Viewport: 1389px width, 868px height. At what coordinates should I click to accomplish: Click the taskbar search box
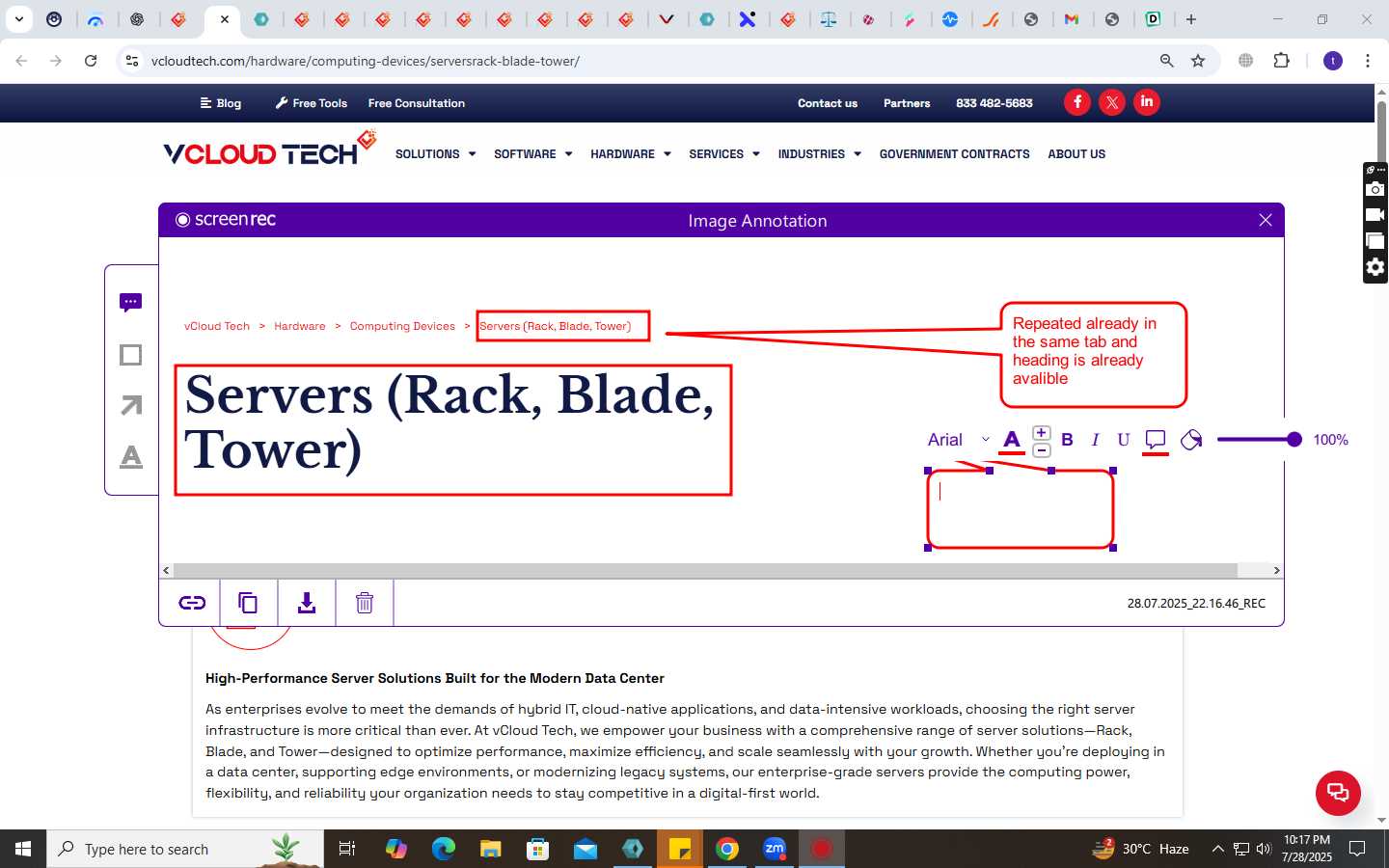tap(185, 849)
